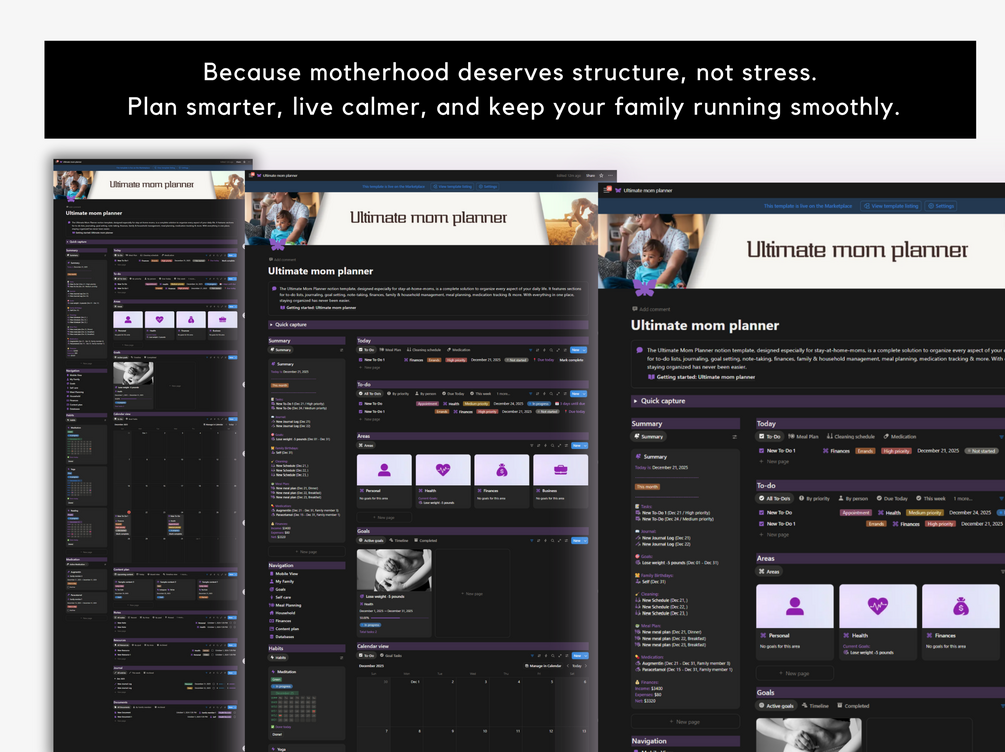Click Share in middle window top bar

tap(590, 175)
